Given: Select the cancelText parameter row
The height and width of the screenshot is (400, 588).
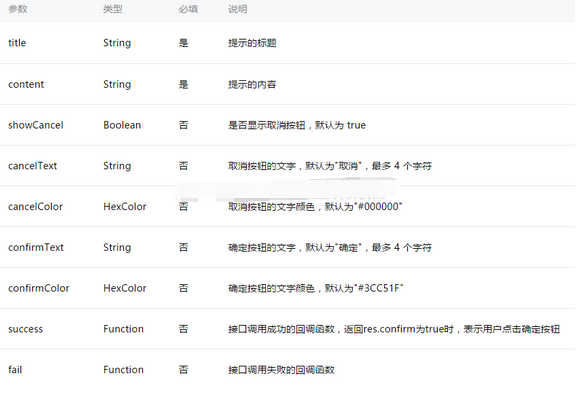Looking at the screenshot, I should pyautogui.click(x=287, y=166).
